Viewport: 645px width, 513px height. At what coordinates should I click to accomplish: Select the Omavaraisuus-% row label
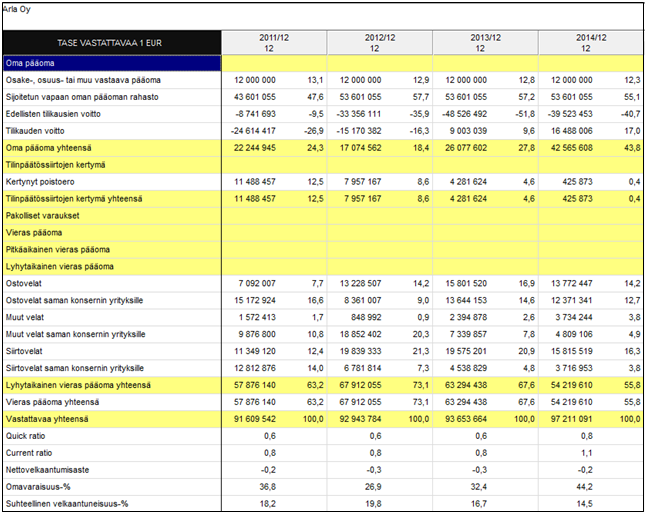tap(38, 487)
